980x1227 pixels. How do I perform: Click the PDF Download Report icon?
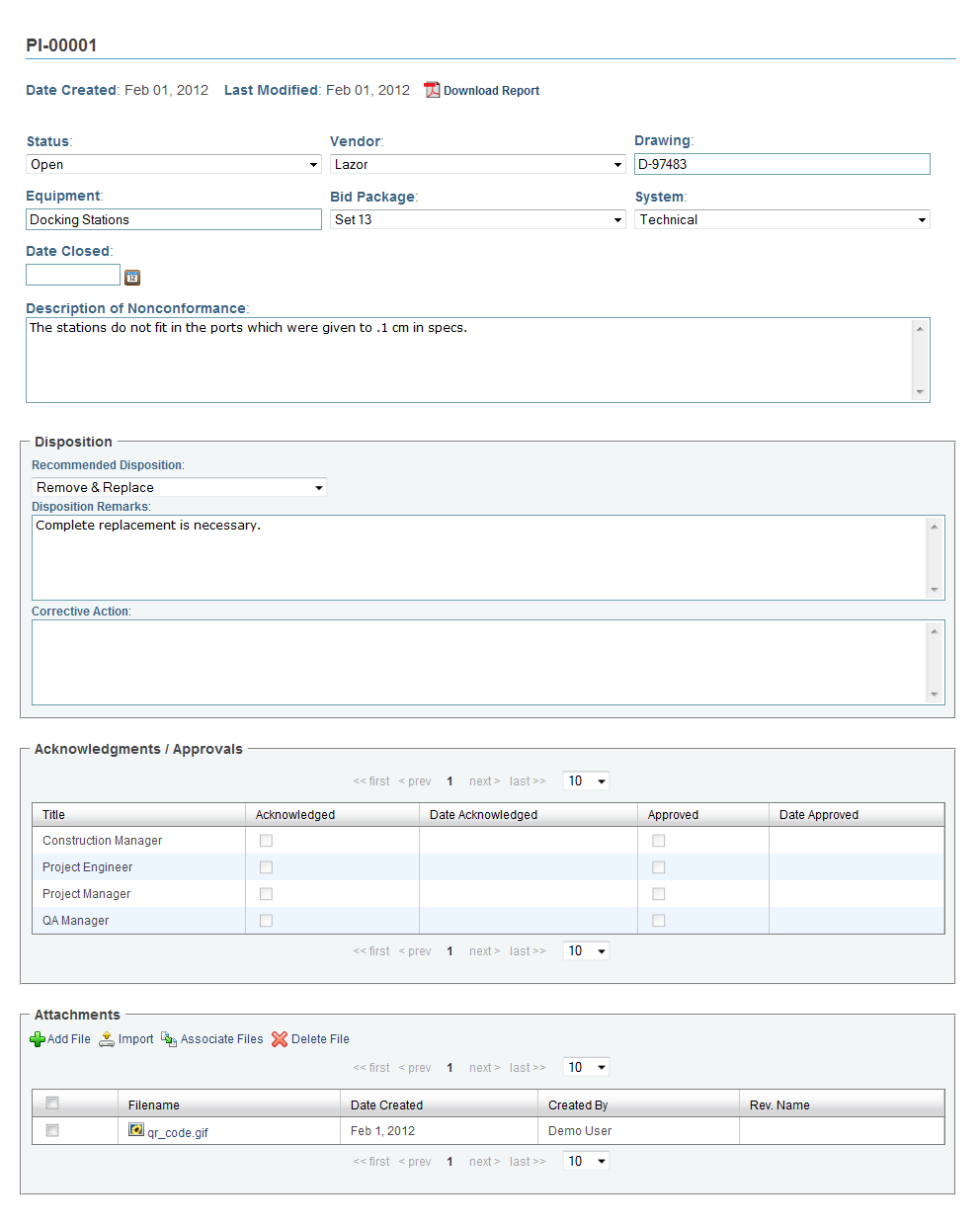click(x=432, y=90)
